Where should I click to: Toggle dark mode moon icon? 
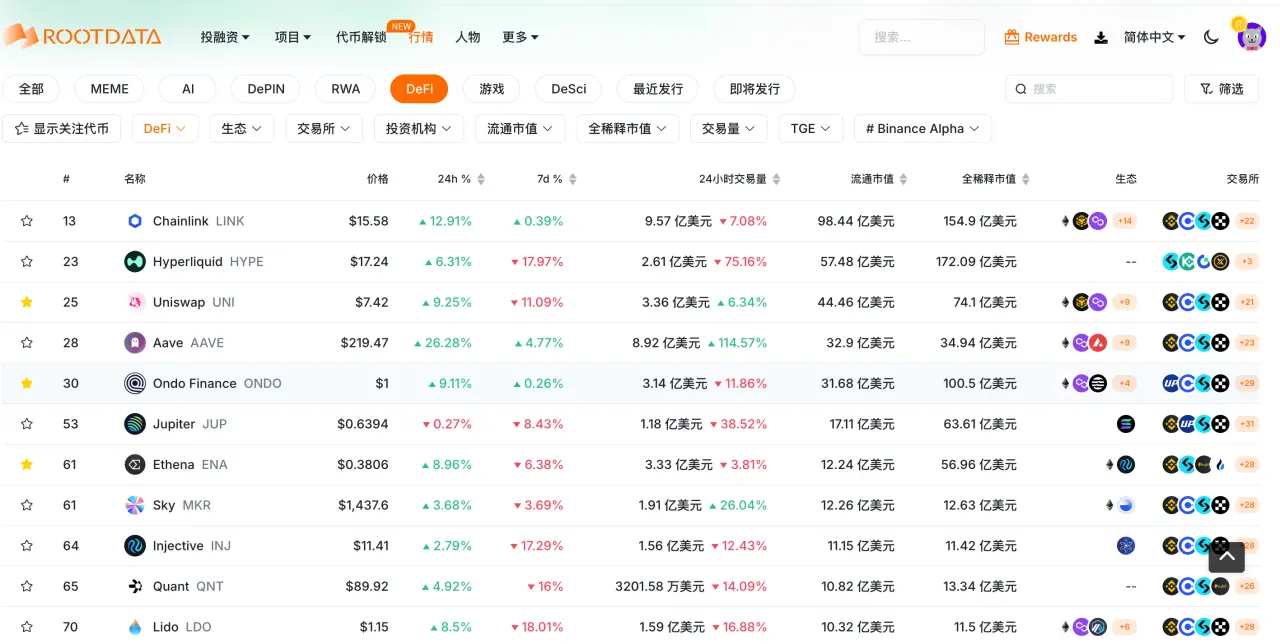point(1211,37)
